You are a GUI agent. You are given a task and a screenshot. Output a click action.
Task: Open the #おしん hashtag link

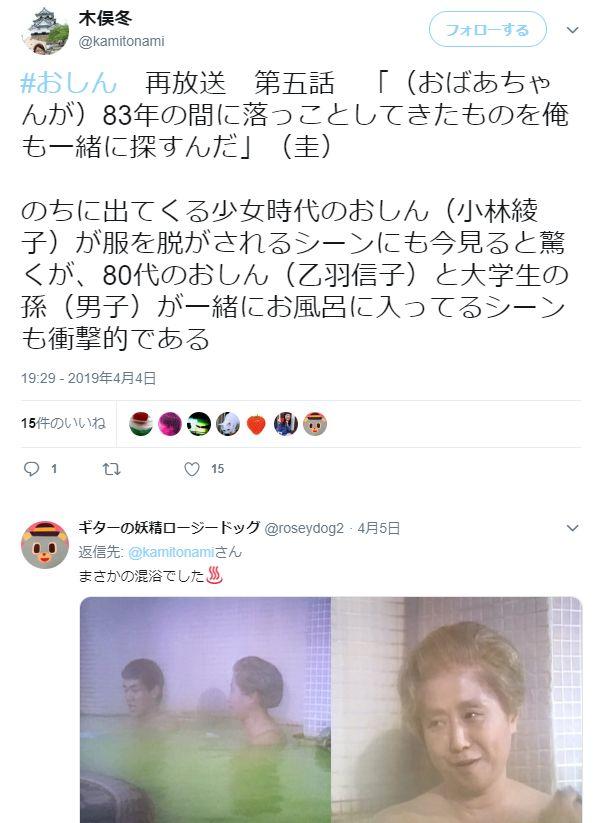[68, 83]
